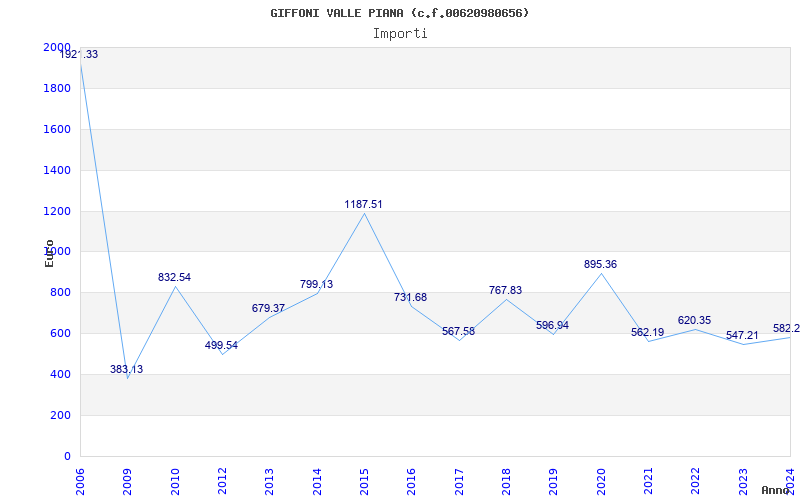This screenshot has width=800, height=500.
Task: Click x-axis year 2023
Action: [743, 482]
